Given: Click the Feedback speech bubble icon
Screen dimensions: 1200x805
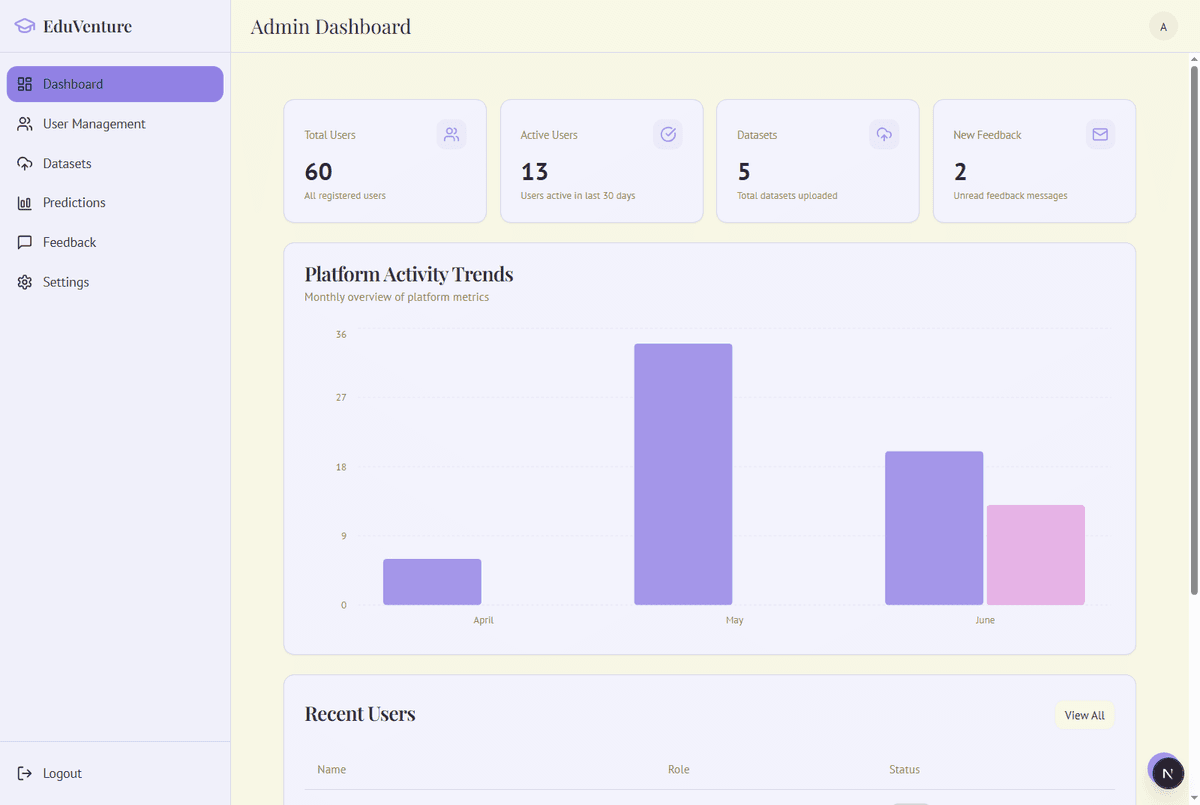Looking at the screenshot, I should click(25, 242).
